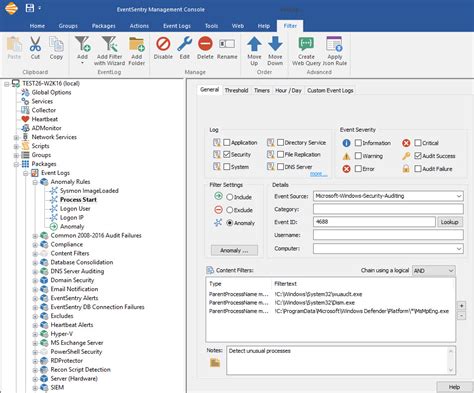
Task: Select Sysmon ImageLoaded anomaly rule
Action: 89,191
